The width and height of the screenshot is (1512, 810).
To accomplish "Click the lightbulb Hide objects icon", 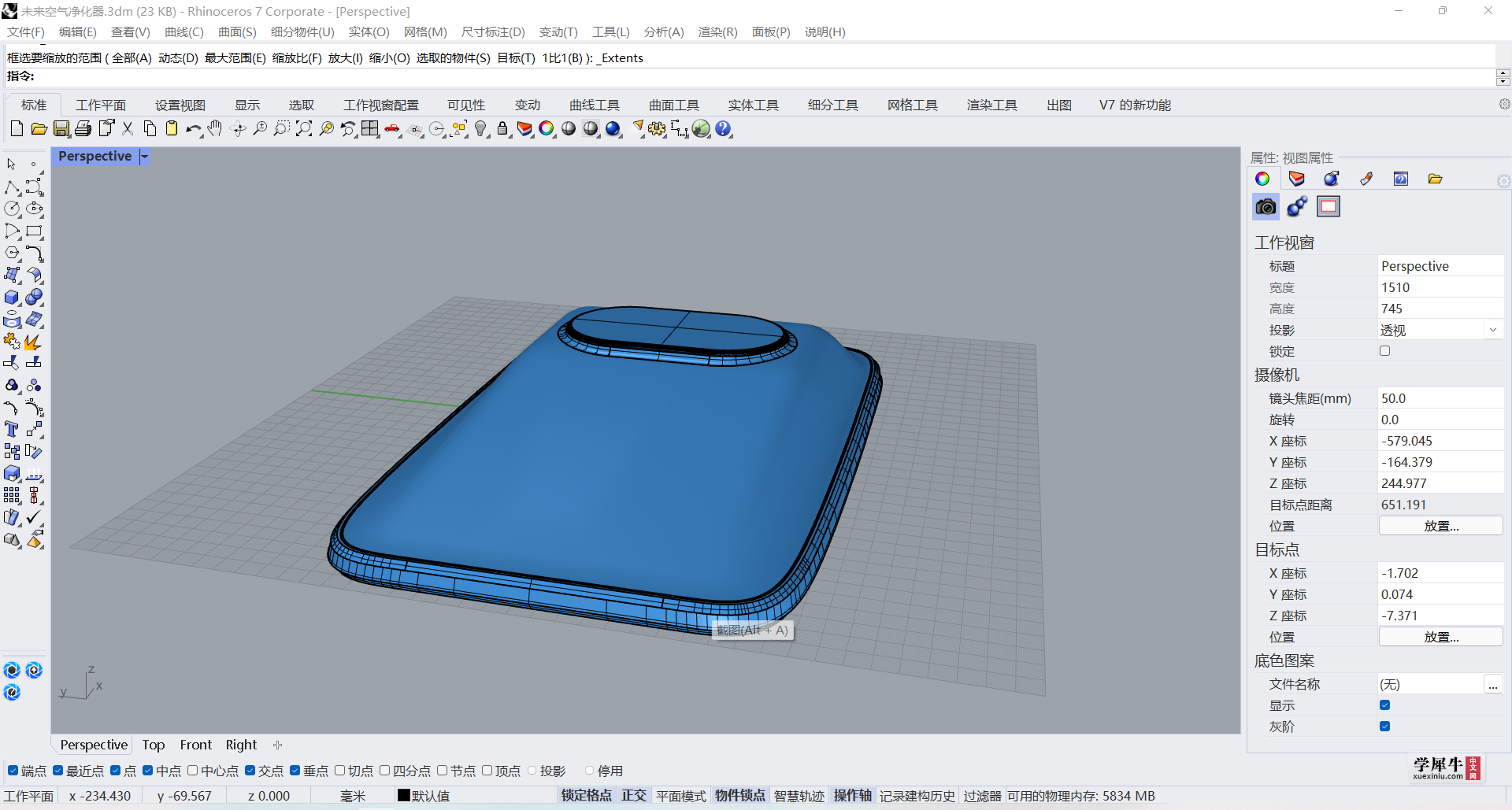I will [480, 128].
